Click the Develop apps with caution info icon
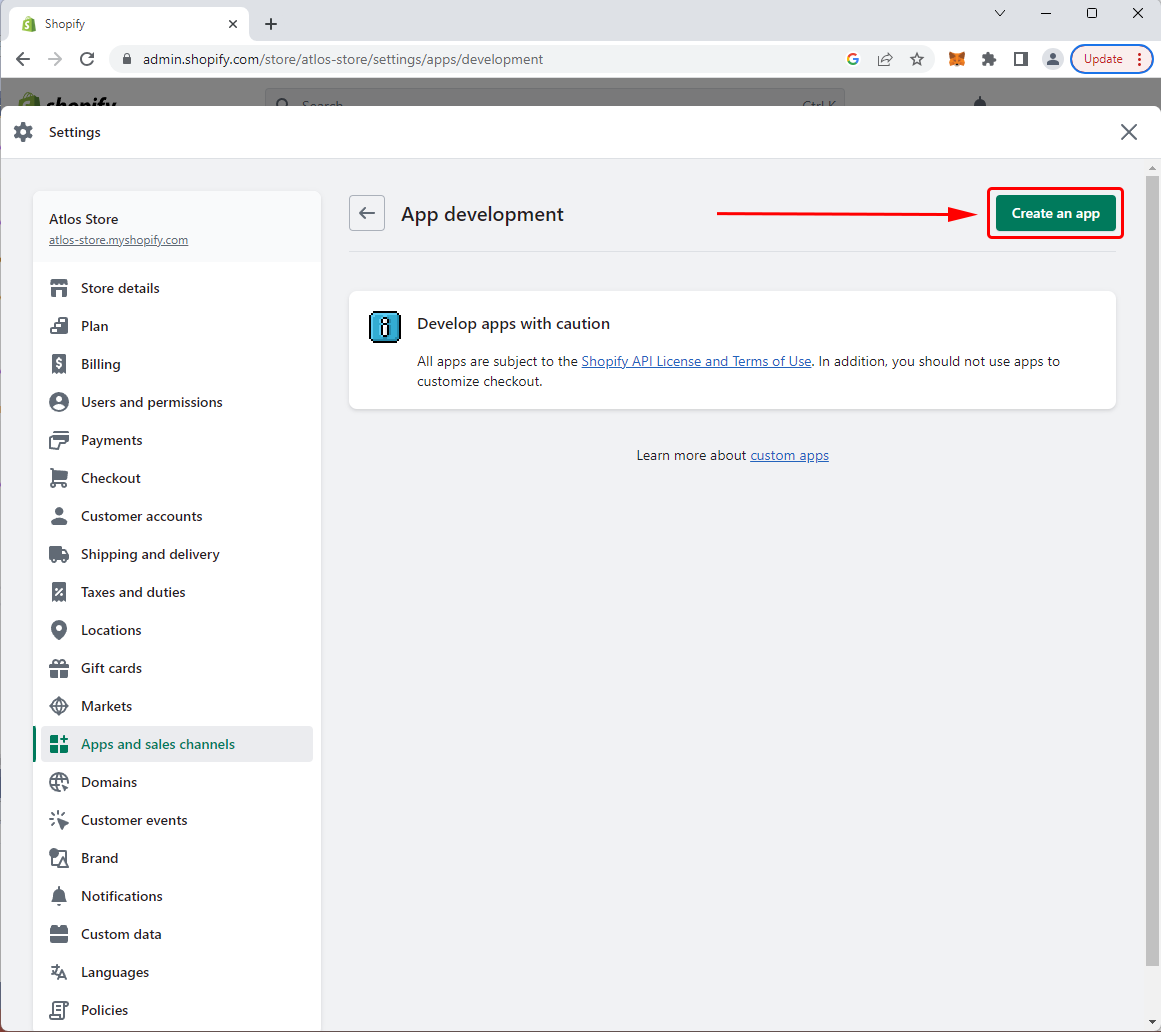Viewport: 1161px width, 1032px height. click(x=385, y=326)
